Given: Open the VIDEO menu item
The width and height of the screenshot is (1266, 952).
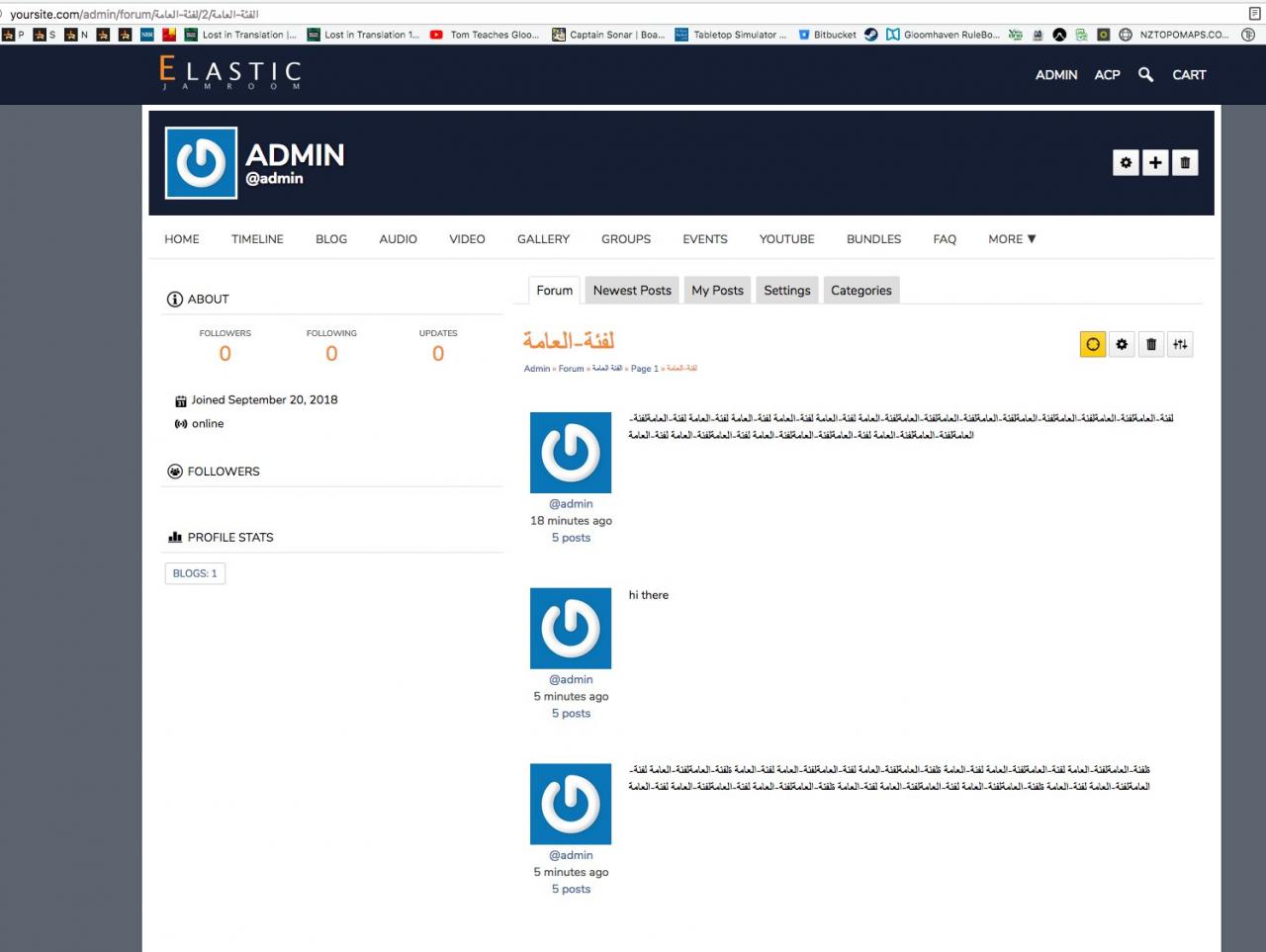Looking at the screenshot, I should coord(467,239).
